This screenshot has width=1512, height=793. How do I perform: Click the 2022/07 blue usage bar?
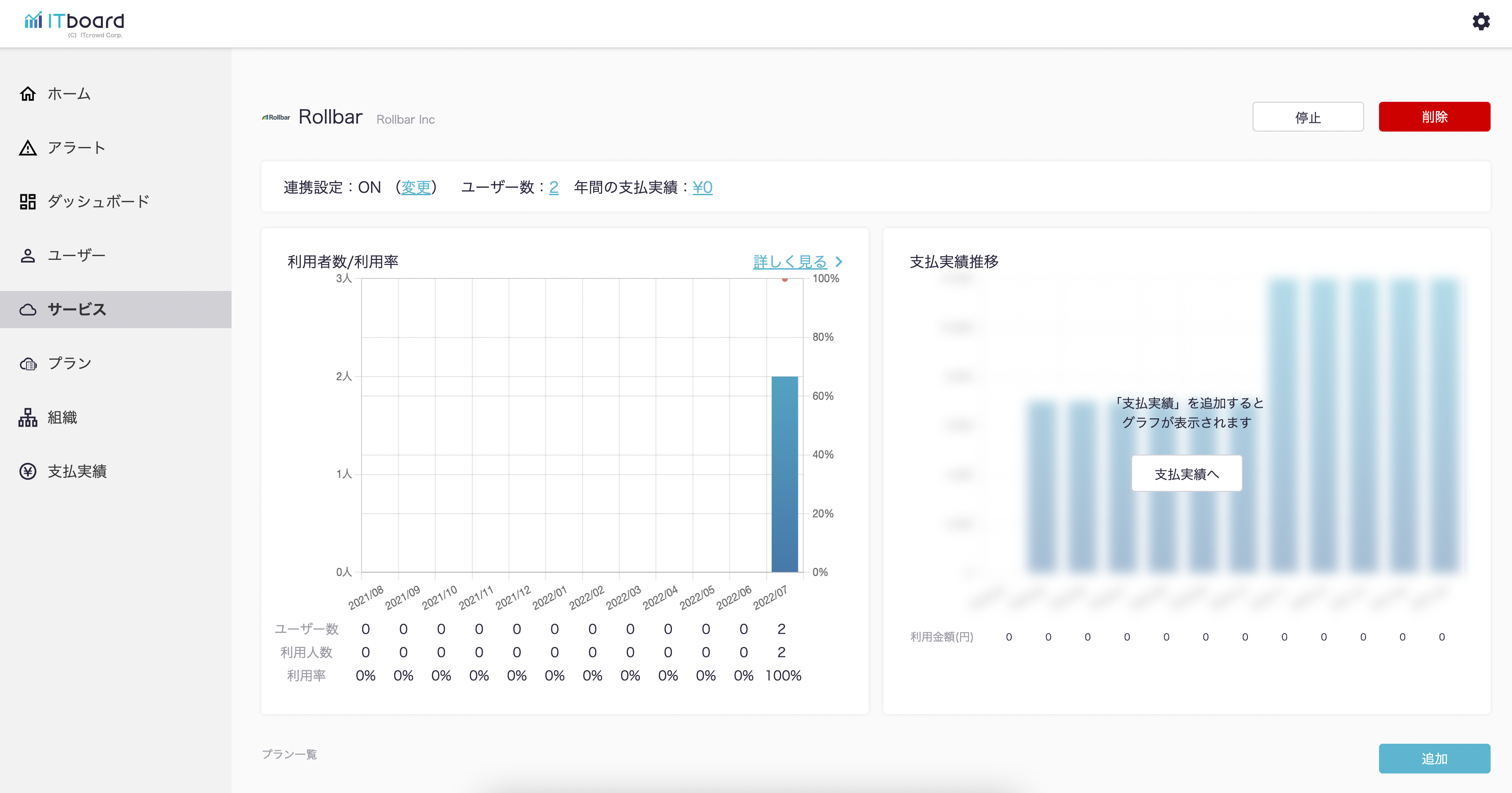click(784, 474)
